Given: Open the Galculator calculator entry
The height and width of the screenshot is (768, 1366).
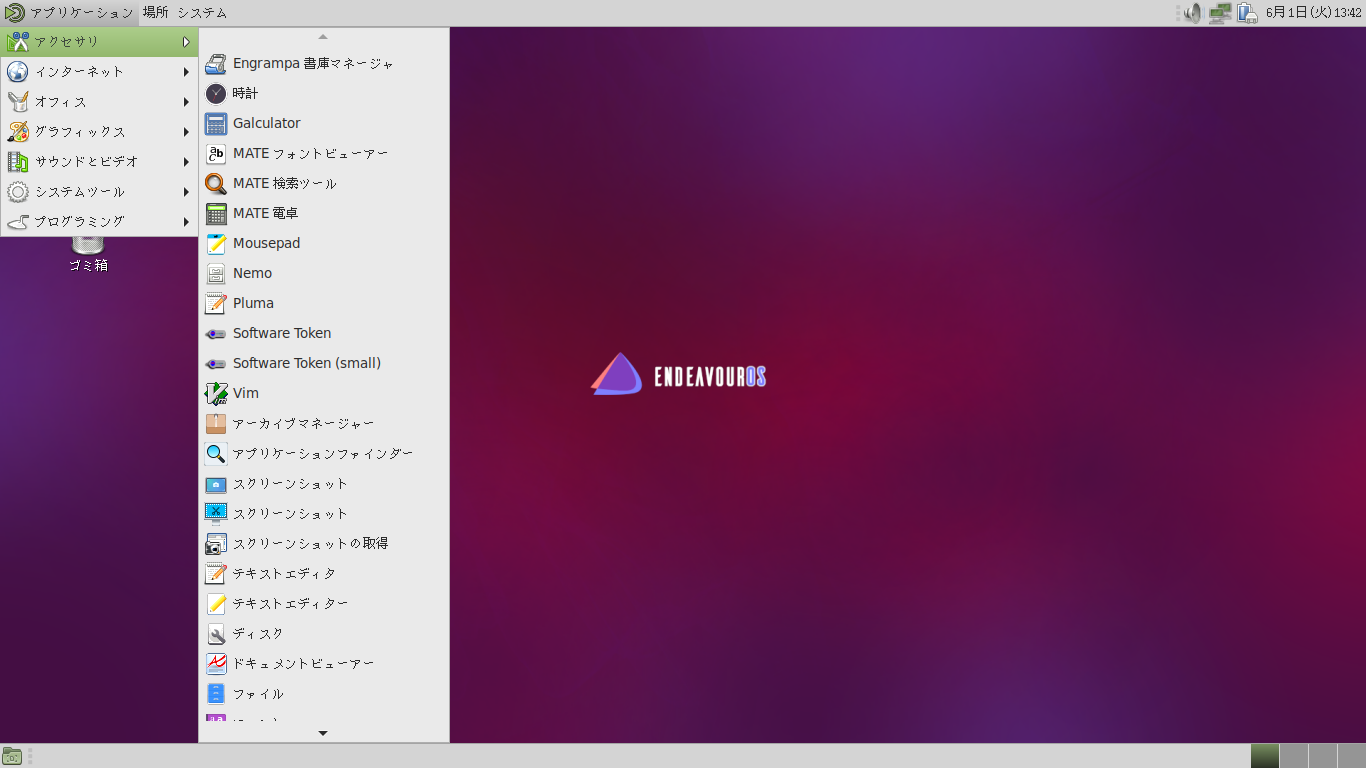Looking at the screenshot, I should [324, 123].
